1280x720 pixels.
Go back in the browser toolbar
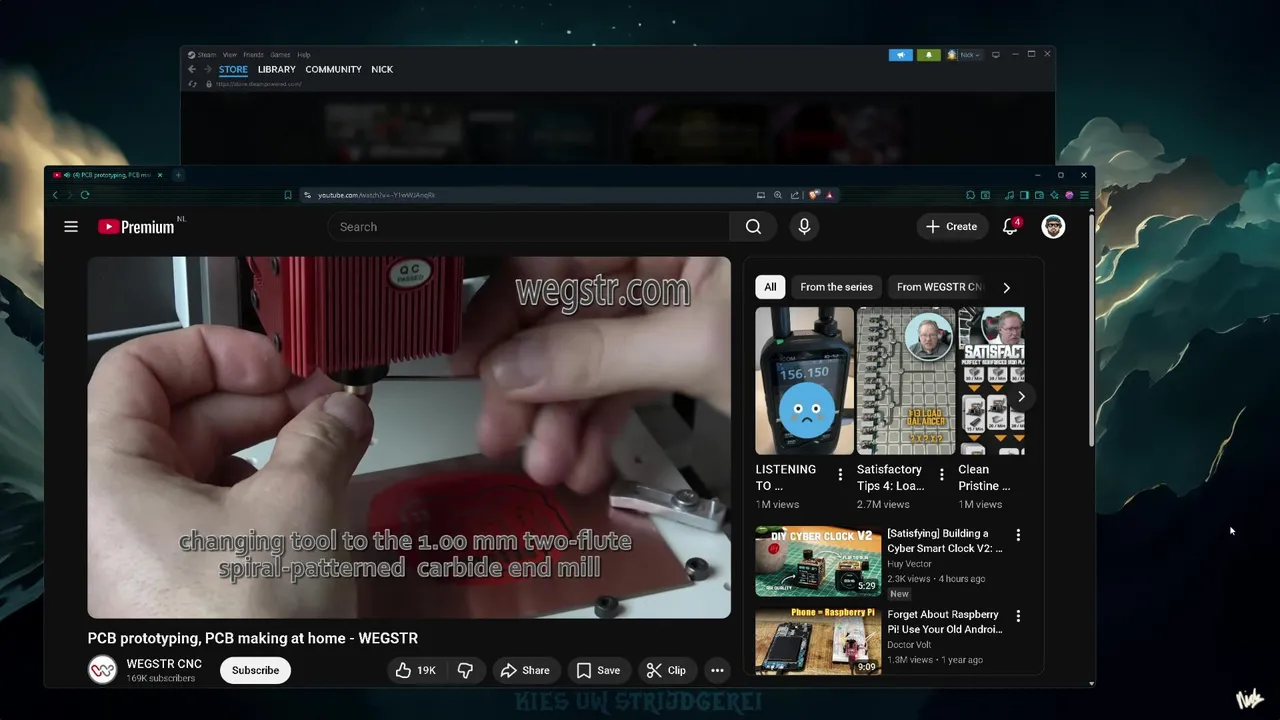point(55,195)
